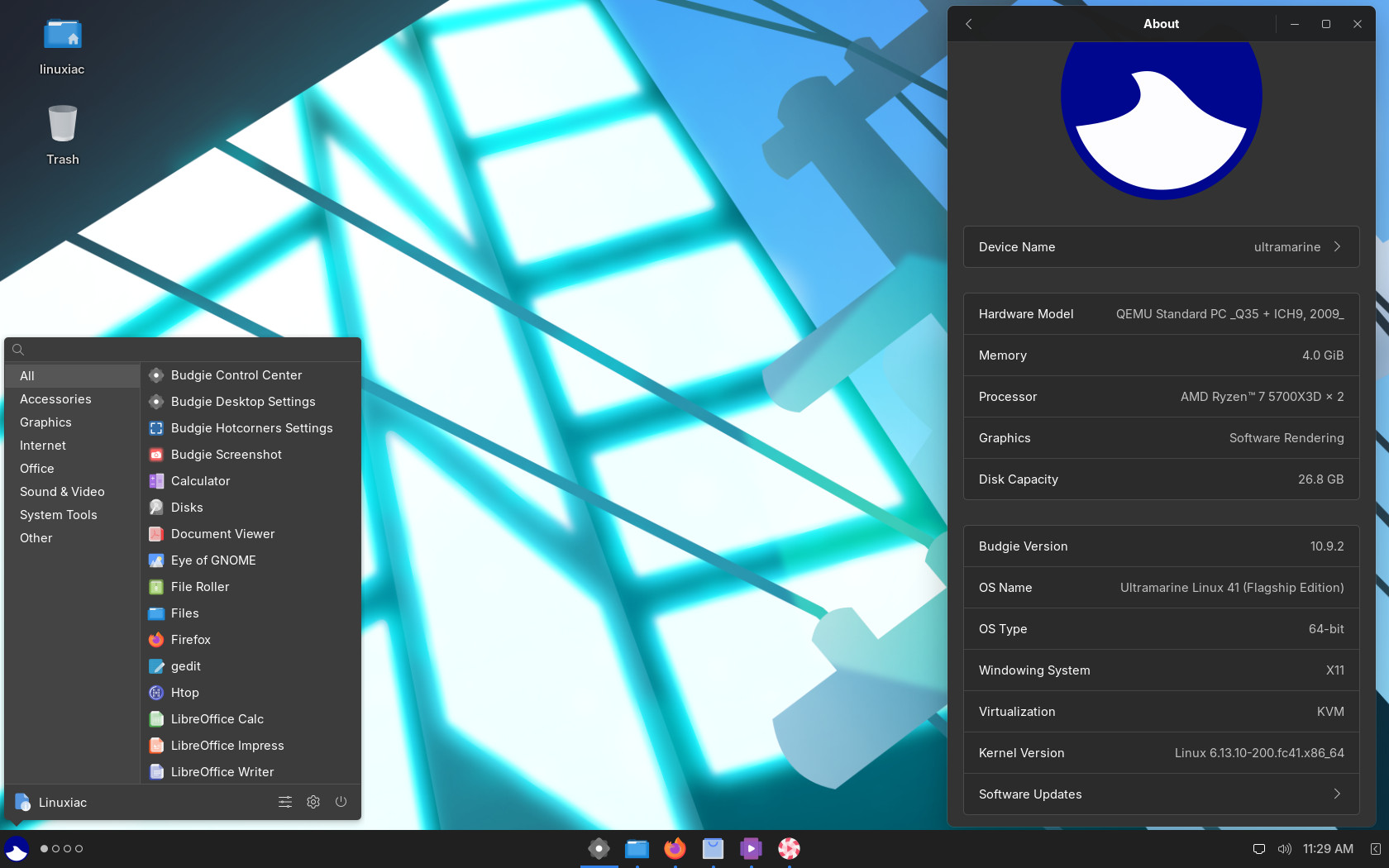Open Files from the app menu list

251,613
